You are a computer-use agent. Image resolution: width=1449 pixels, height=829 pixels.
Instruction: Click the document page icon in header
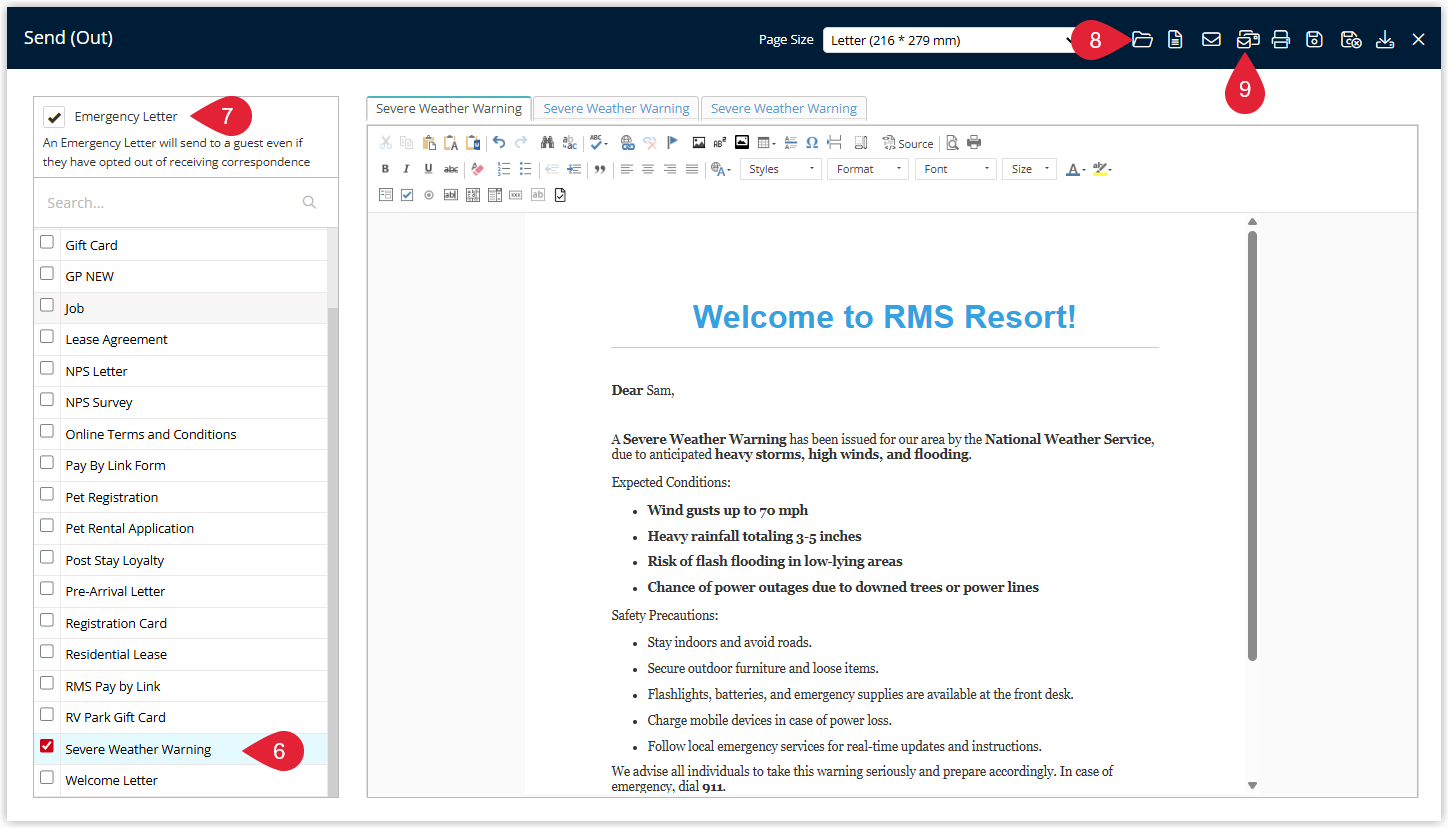pos(1176,40)
